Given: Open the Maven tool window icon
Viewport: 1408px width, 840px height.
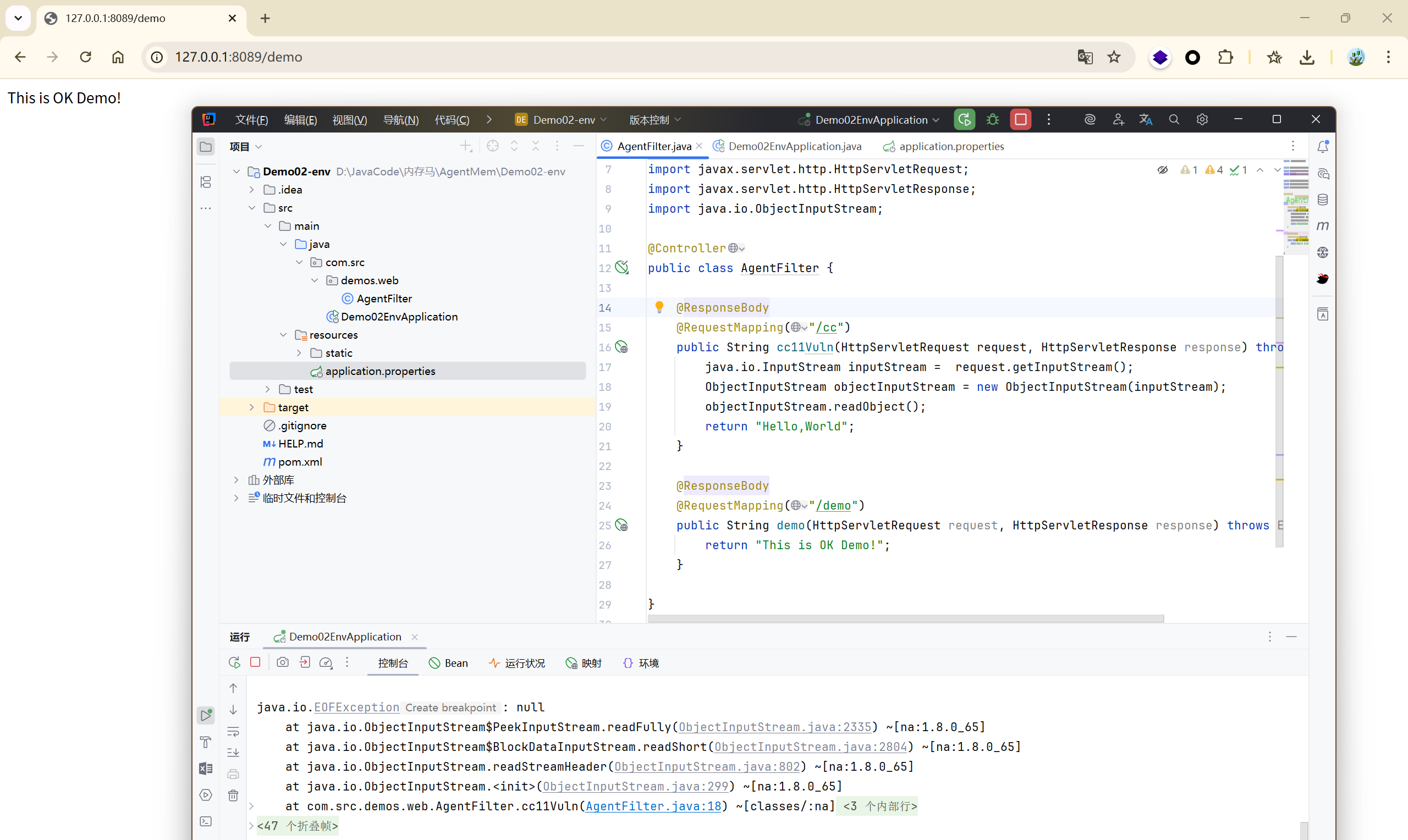Looking at the screenshot, I should pos(1323,226).
